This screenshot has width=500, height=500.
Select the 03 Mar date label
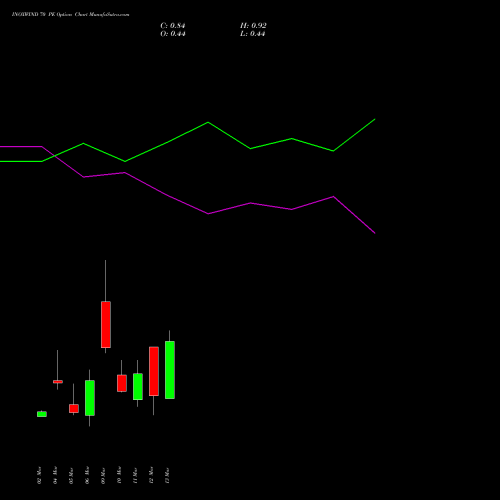(39, 475)
